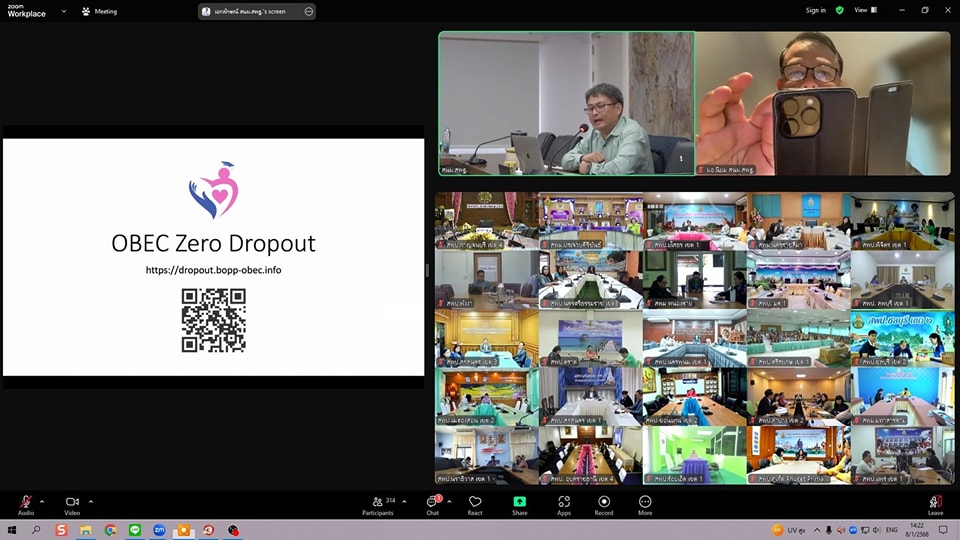Open the Windows Start menu
The image size is (960, 540).
(x=11, y=530)
